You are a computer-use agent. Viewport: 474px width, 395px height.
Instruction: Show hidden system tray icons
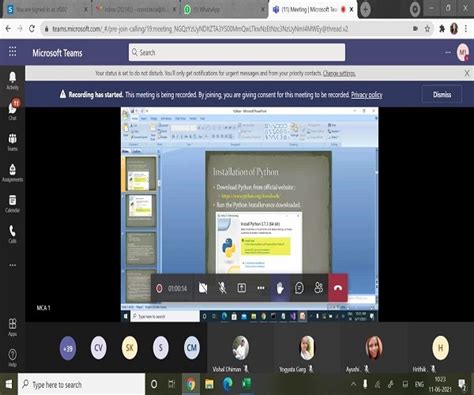click(x=353, y=384)
